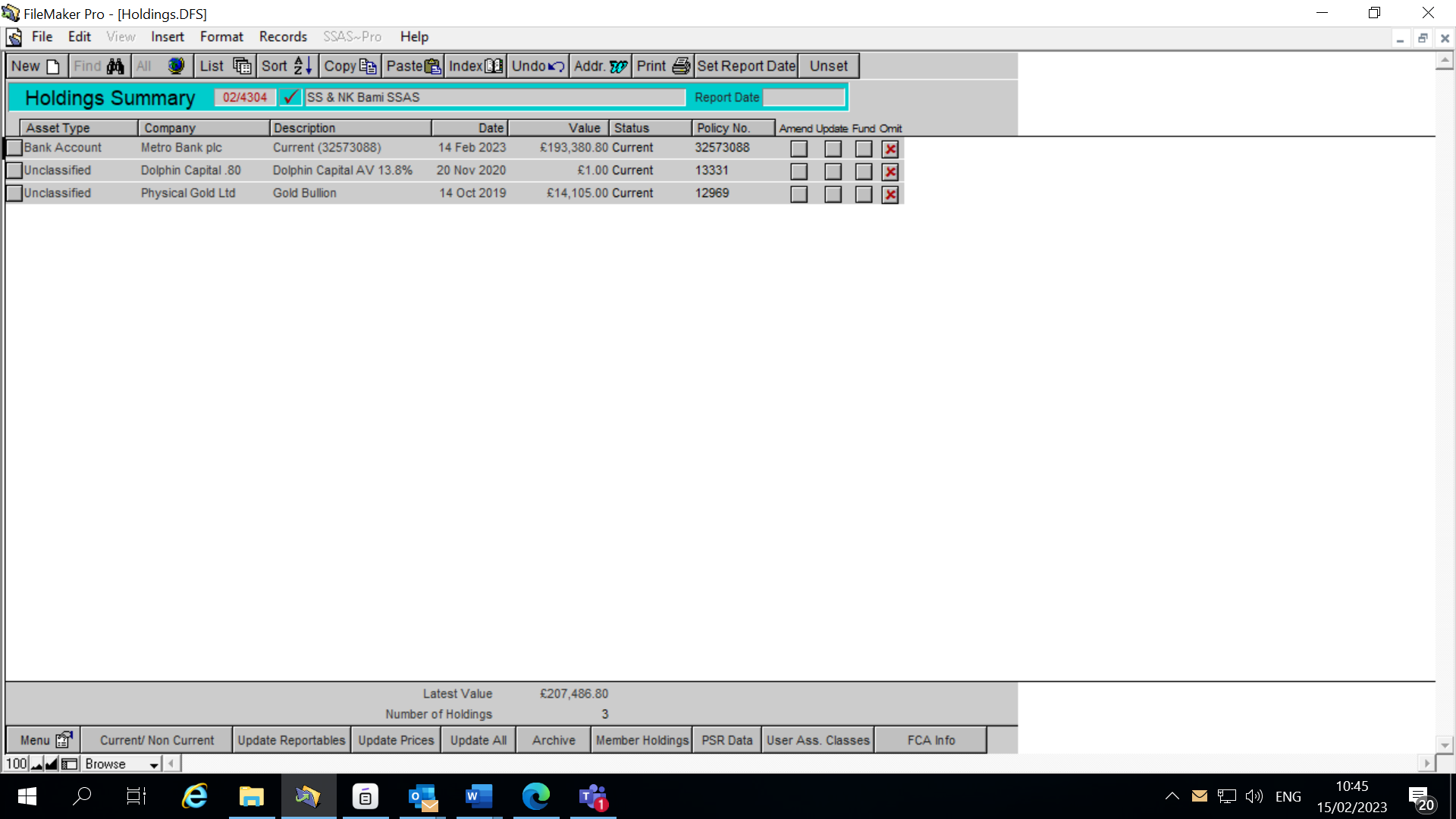The width and height of the screenshot is (1456, 819).
Task: Check Fund box for Metro Bank row
Action: click(864, 149)
